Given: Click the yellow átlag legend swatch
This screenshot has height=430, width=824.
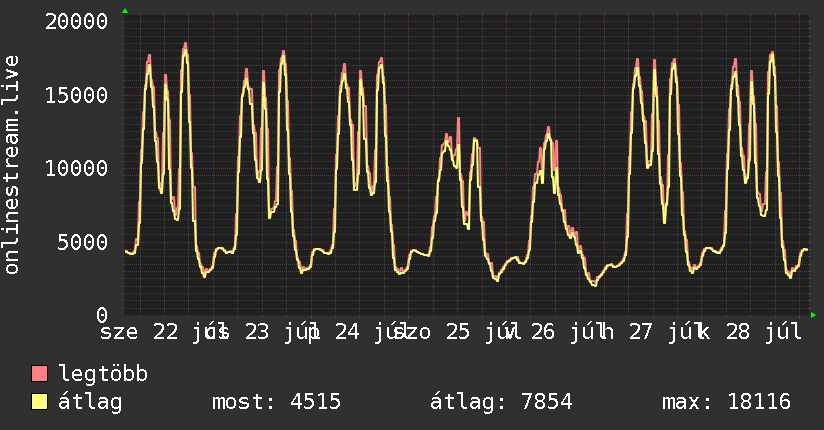Looking at the screenshot, I should (x=39, y=402).
